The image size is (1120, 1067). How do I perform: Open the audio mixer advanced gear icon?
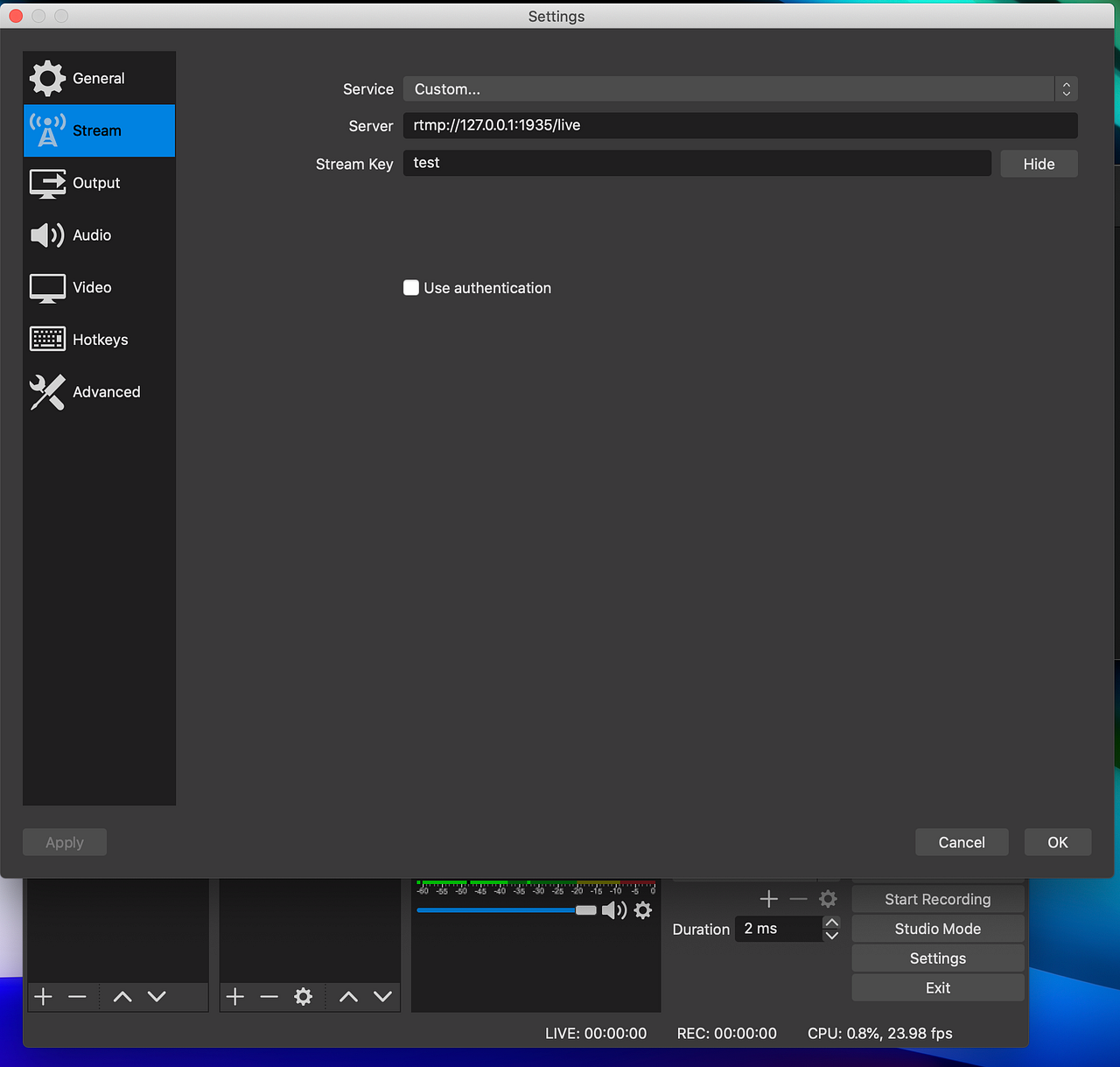tap(642, 910)
